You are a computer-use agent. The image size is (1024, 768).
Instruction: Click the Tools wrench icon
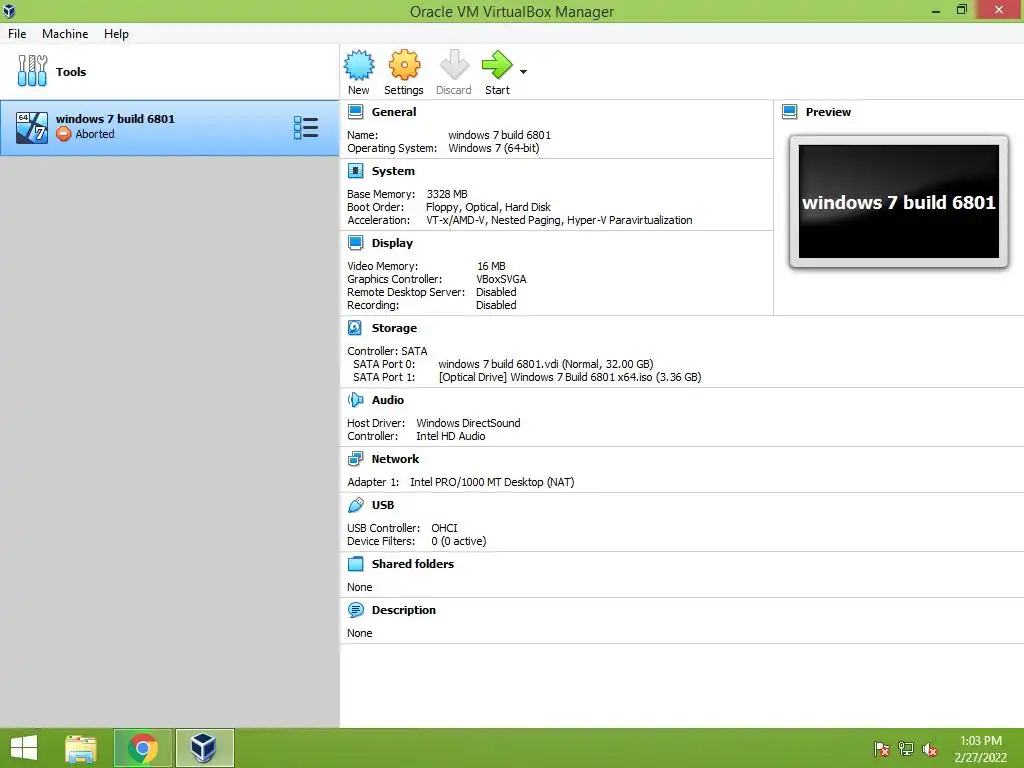coord(32,71)
